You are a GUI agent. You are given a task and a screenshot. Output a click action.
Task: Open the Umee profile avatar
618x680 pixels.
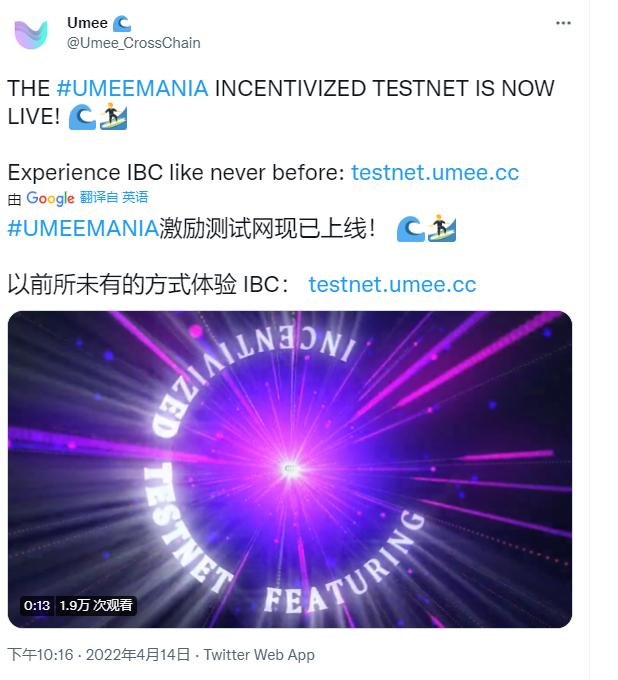pyautogui.click(x=31, y=34)
